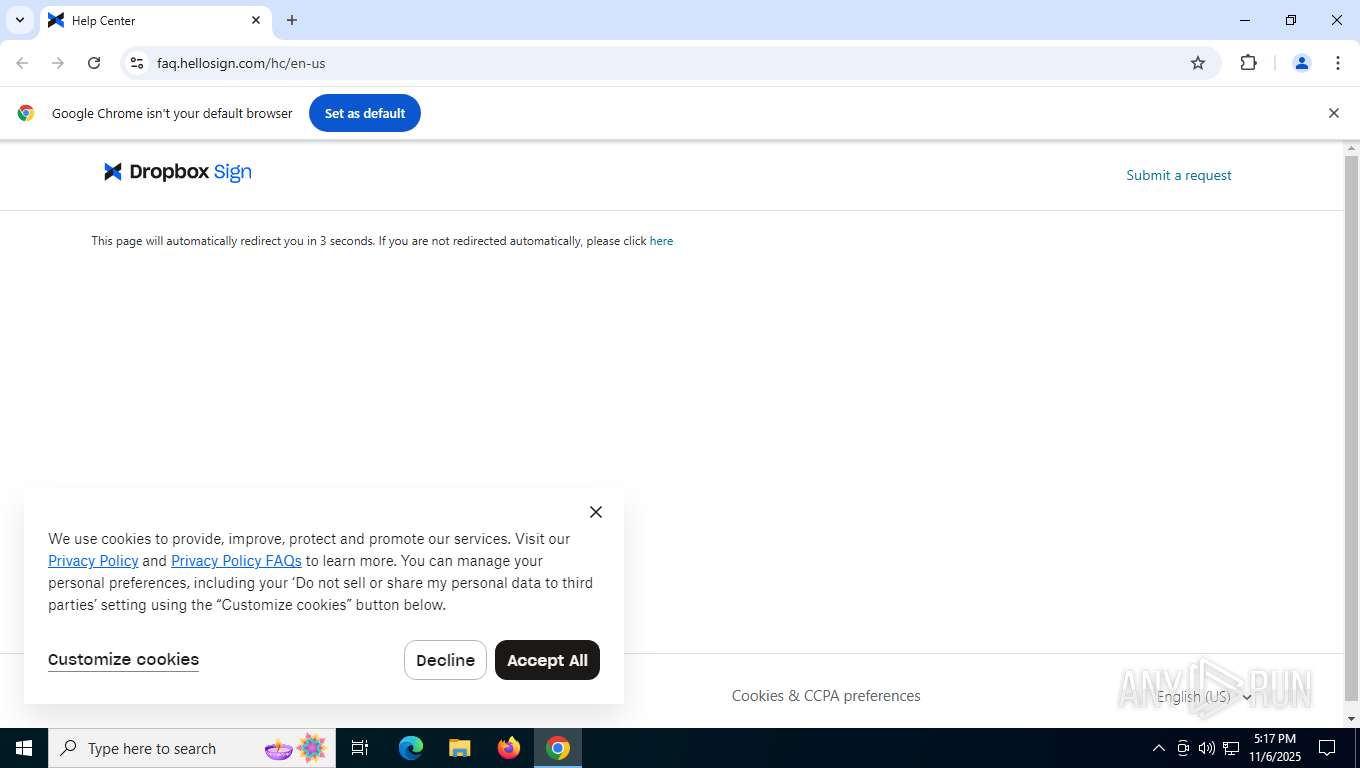Screen dimensions: 1360x768
Task: Open Chrome's three-dot menu
Action: 1338,63
